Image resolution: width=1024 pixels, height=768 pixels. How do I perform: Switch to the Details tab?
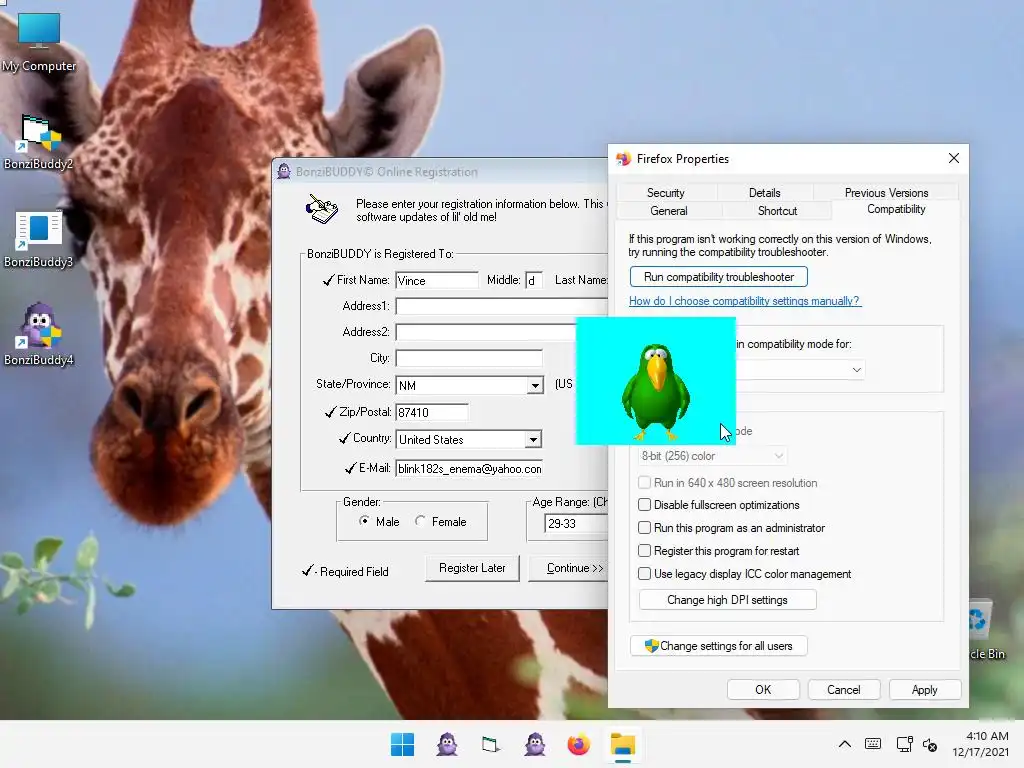(x=764, y=193)
